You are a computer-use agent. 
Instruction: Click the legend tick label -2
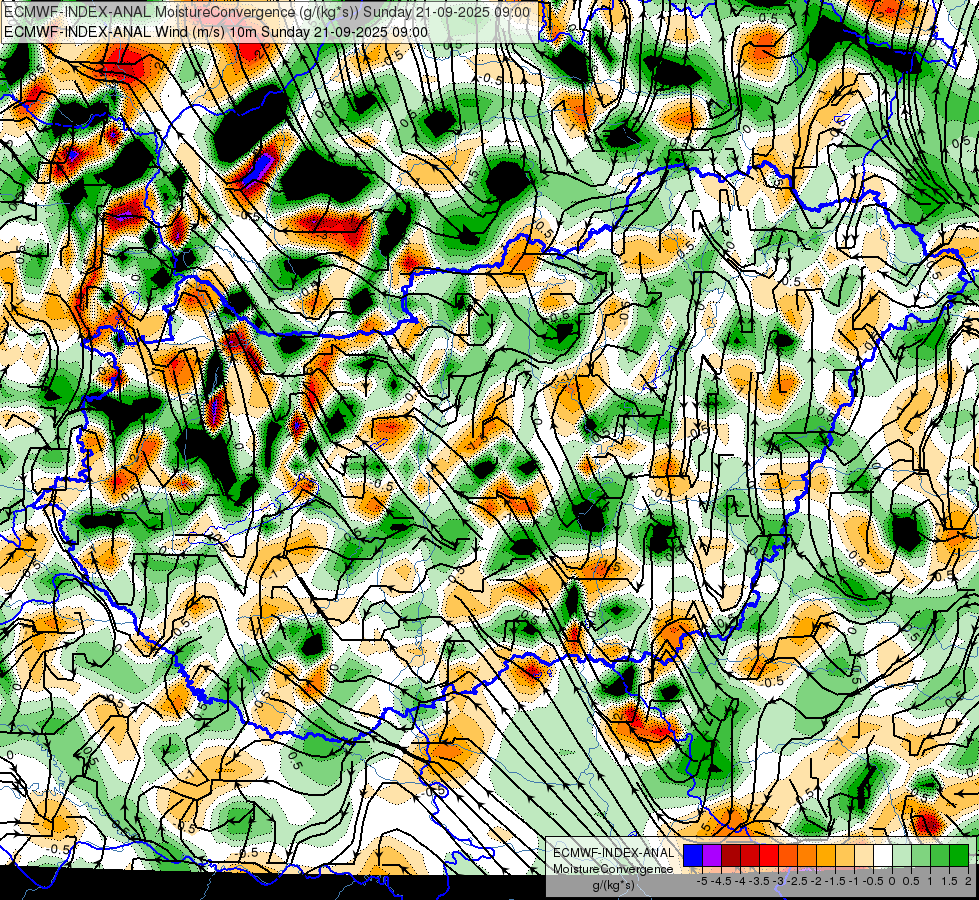point(817,881)
